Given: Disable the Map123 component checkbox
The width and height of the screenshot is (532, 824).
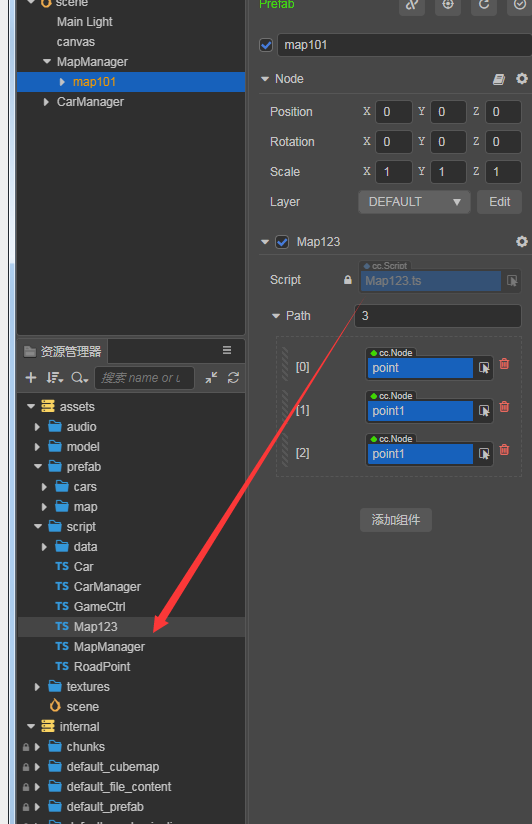Looking at the screenshot, I should pyautogui.click(x=282, y=242).
